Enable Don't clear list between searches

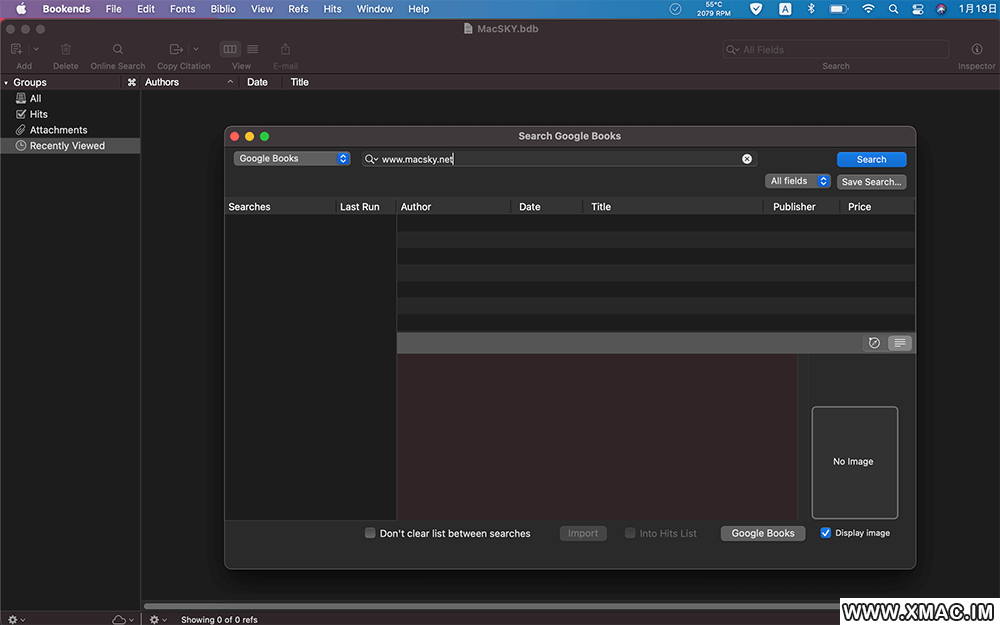tap(370, 533)
